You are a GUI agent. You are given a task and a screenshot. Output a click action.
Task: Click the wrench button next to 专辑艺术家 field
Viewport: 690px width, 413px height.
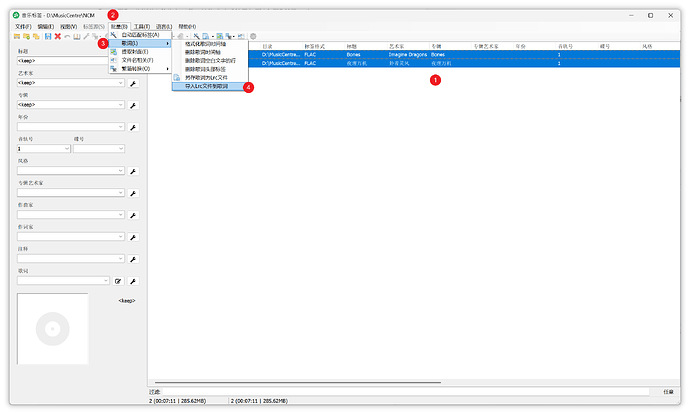tap(133, 193)
